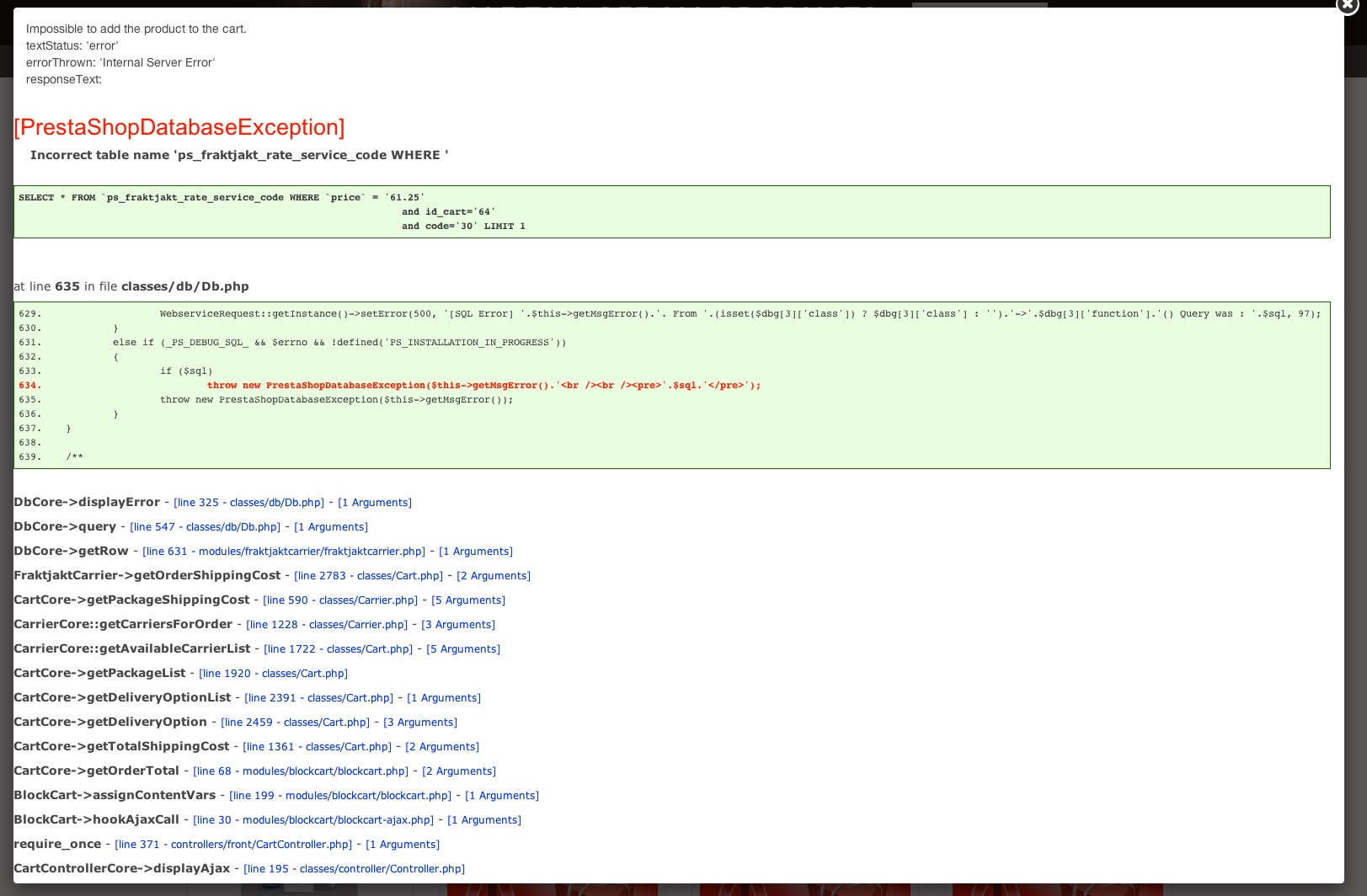Click the 'and code='30' LIMIT 1' line
1367x896 pixels.
click(463, 227)
